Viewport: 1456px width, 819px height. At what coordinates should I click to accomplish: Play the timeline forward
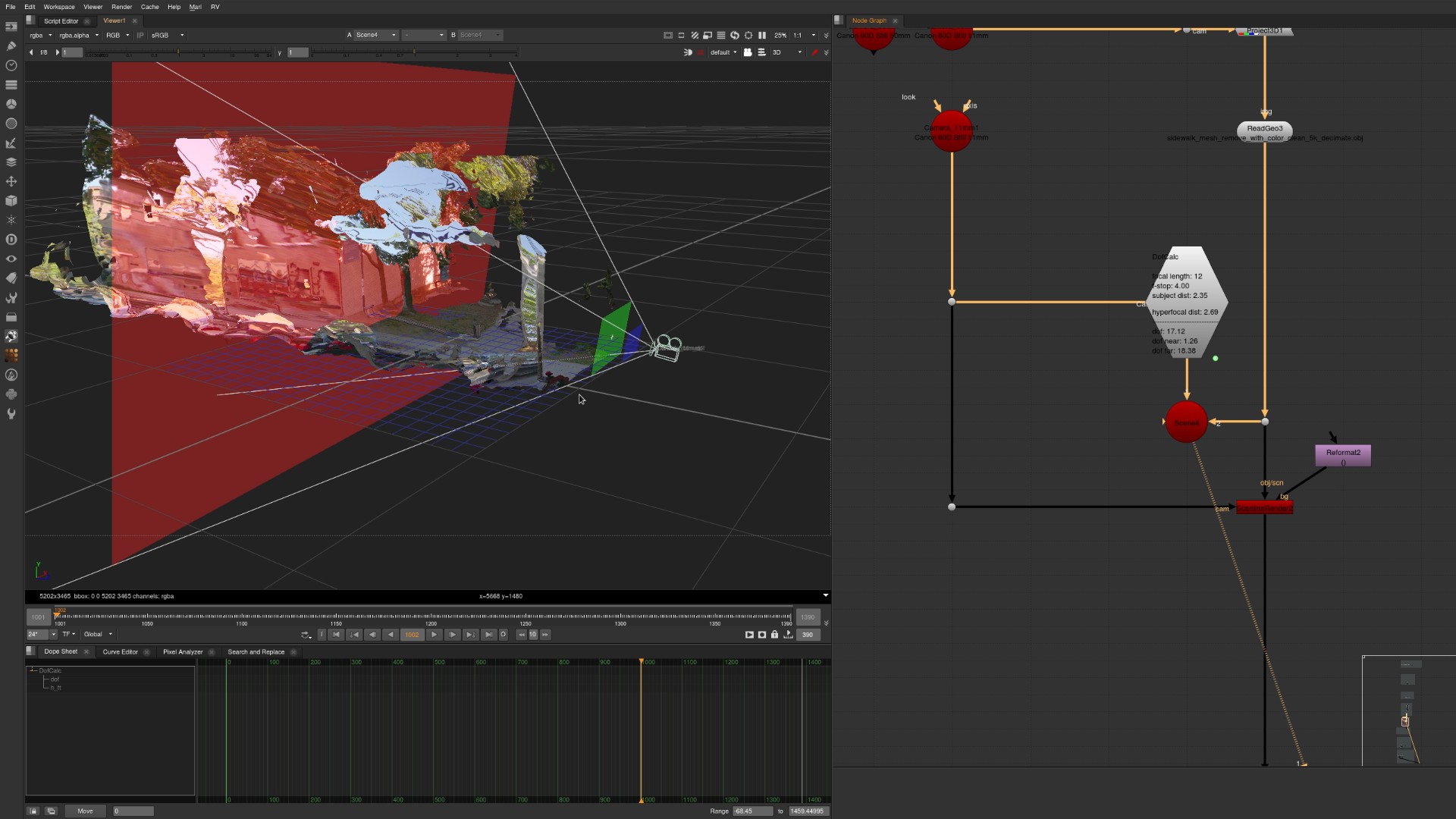[434, 635]
